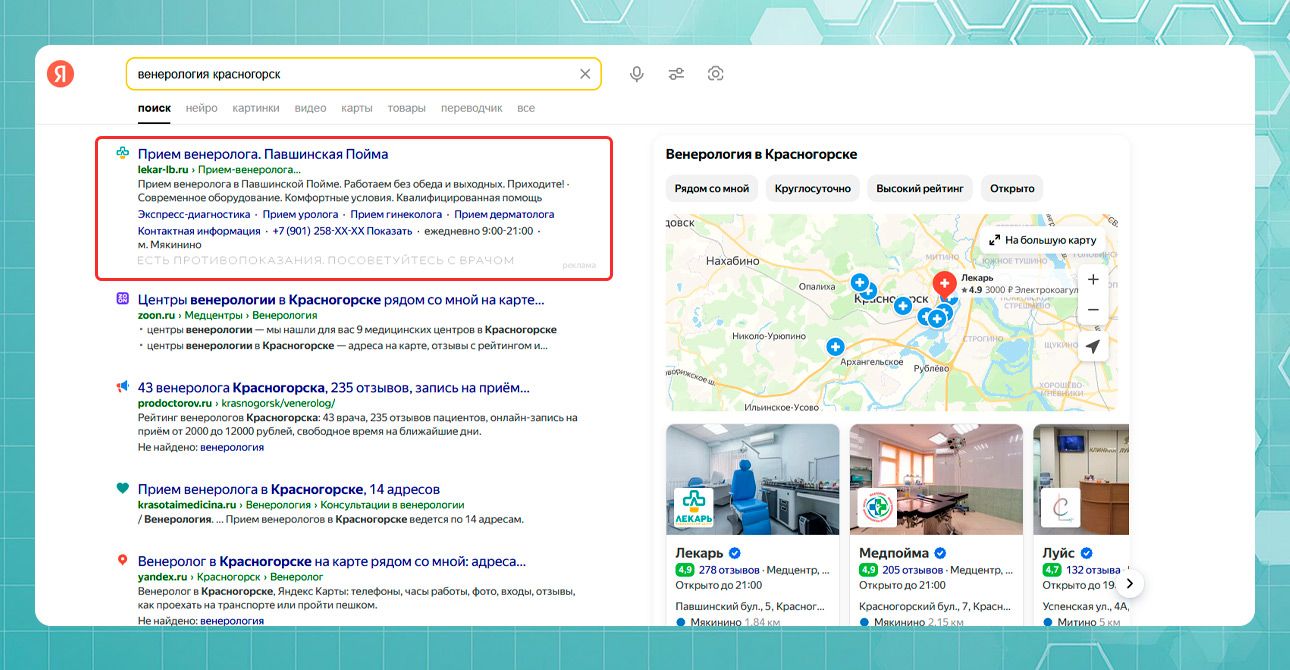1290x670 pixels.
Task: Expand map via На большую карту
Action: [x=1042, y=240]
